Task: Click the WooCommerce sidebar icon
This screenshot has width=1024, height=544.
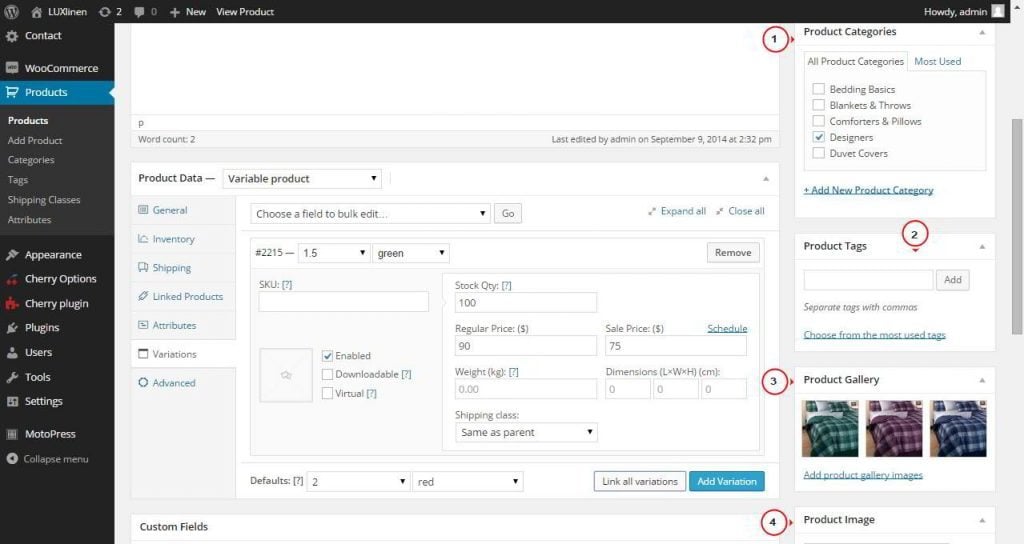Action: 12,68
